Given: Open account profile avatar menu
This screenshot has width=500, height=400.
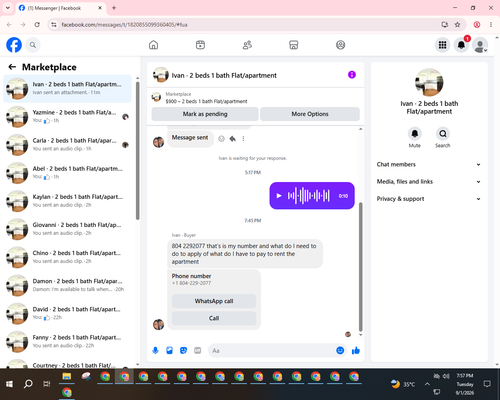Looking at the screenshot, I should (480, 45).
